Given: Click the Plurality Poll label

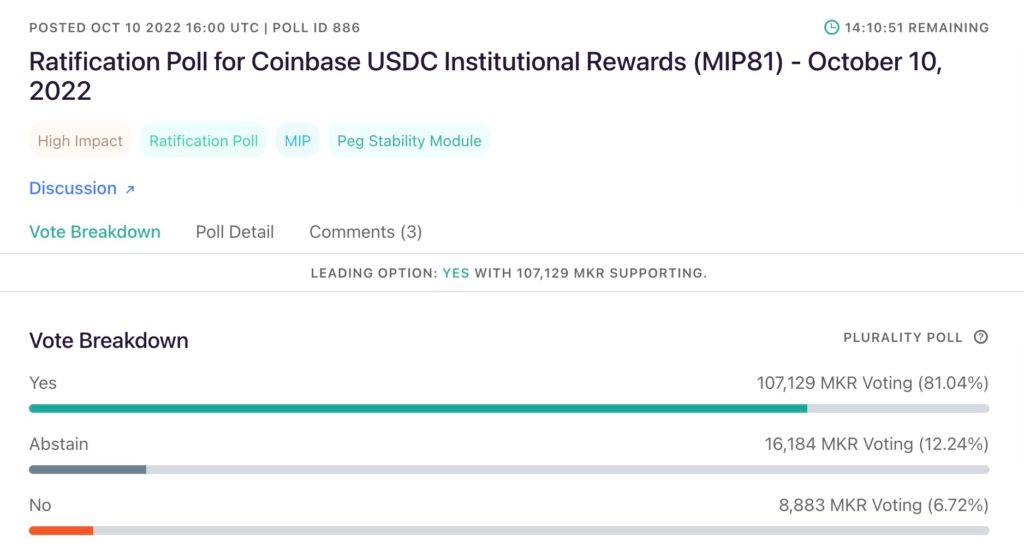Looking at the screenshot, I should [903, 338].
